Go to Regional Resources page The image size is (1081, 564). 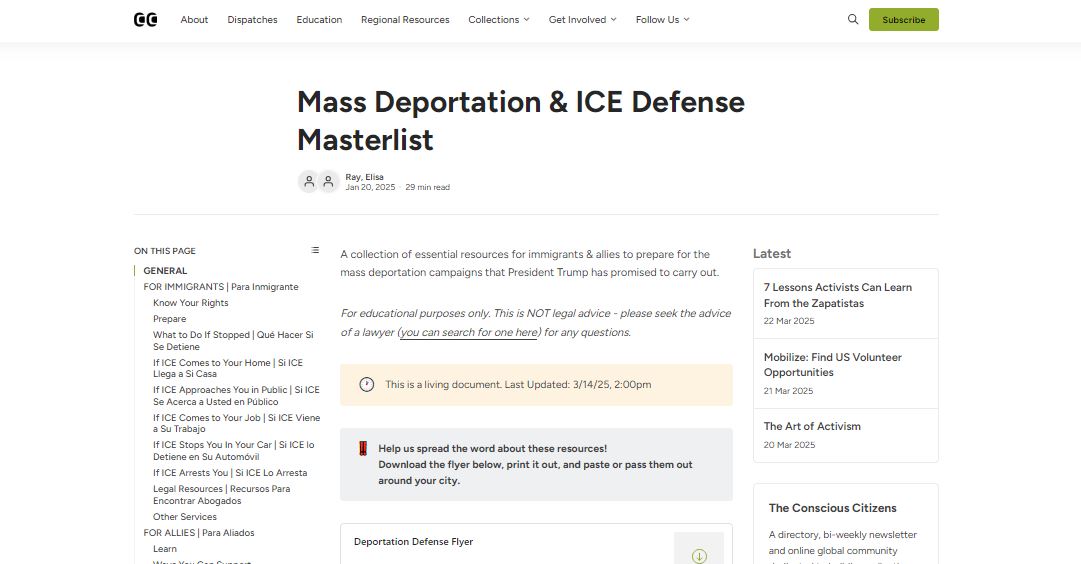(x=405, y=20)
